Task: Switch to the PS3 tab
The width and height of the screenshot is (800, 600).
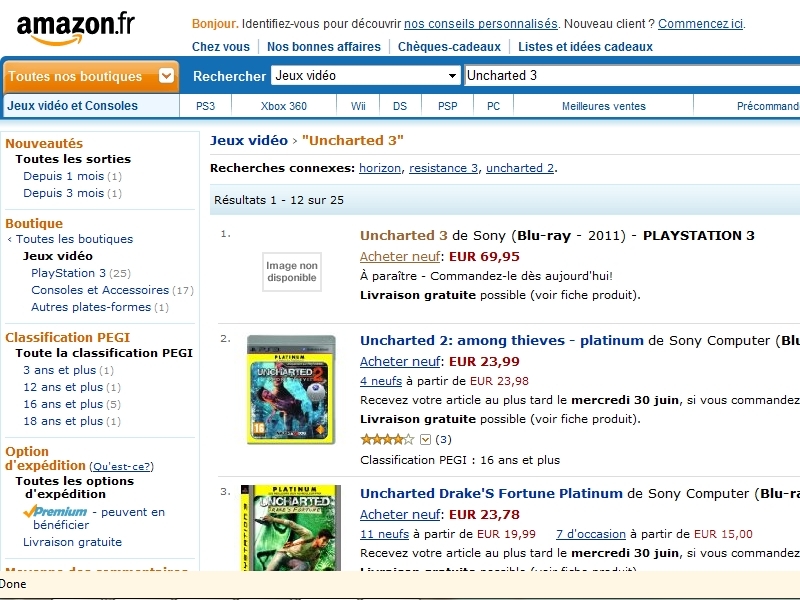Action: pos(206,106)
